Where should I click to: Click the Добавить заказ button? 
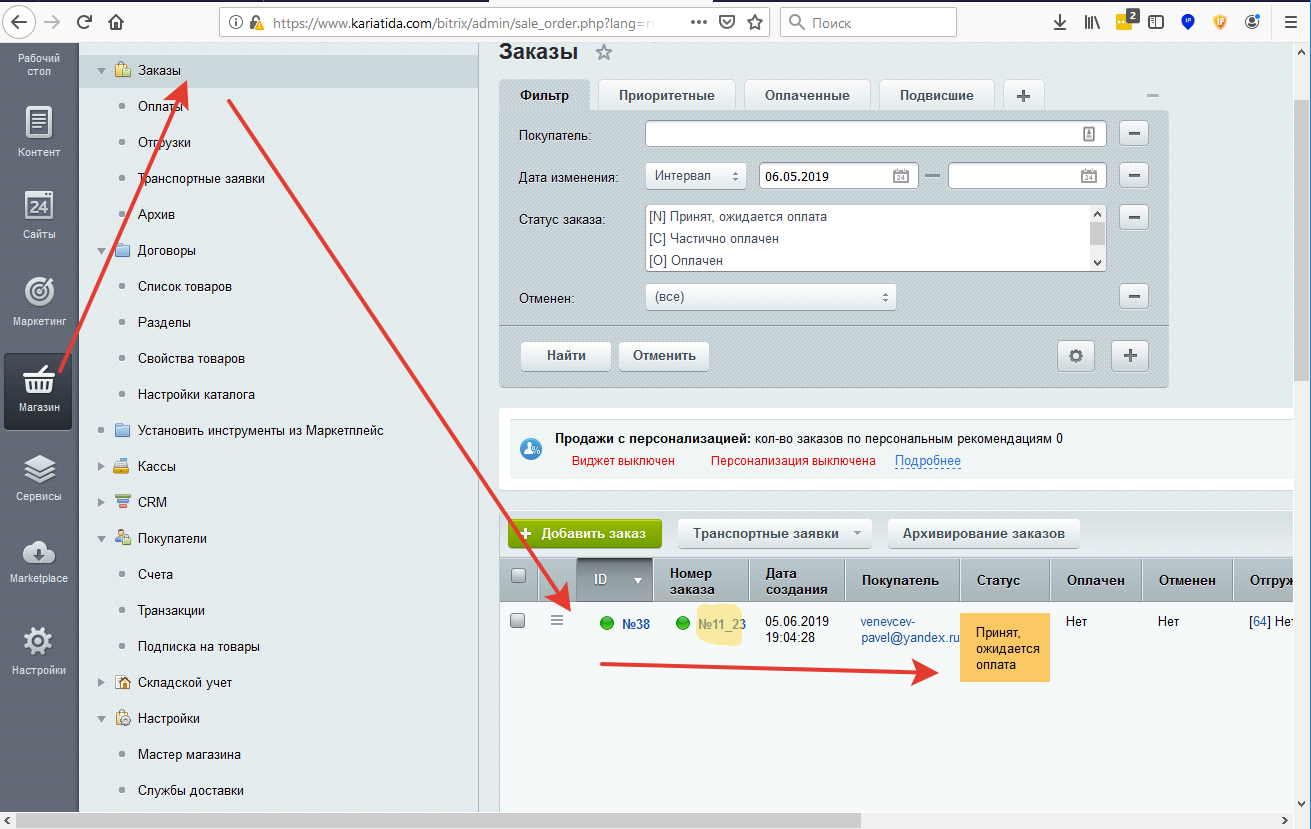tap(585, 534)
